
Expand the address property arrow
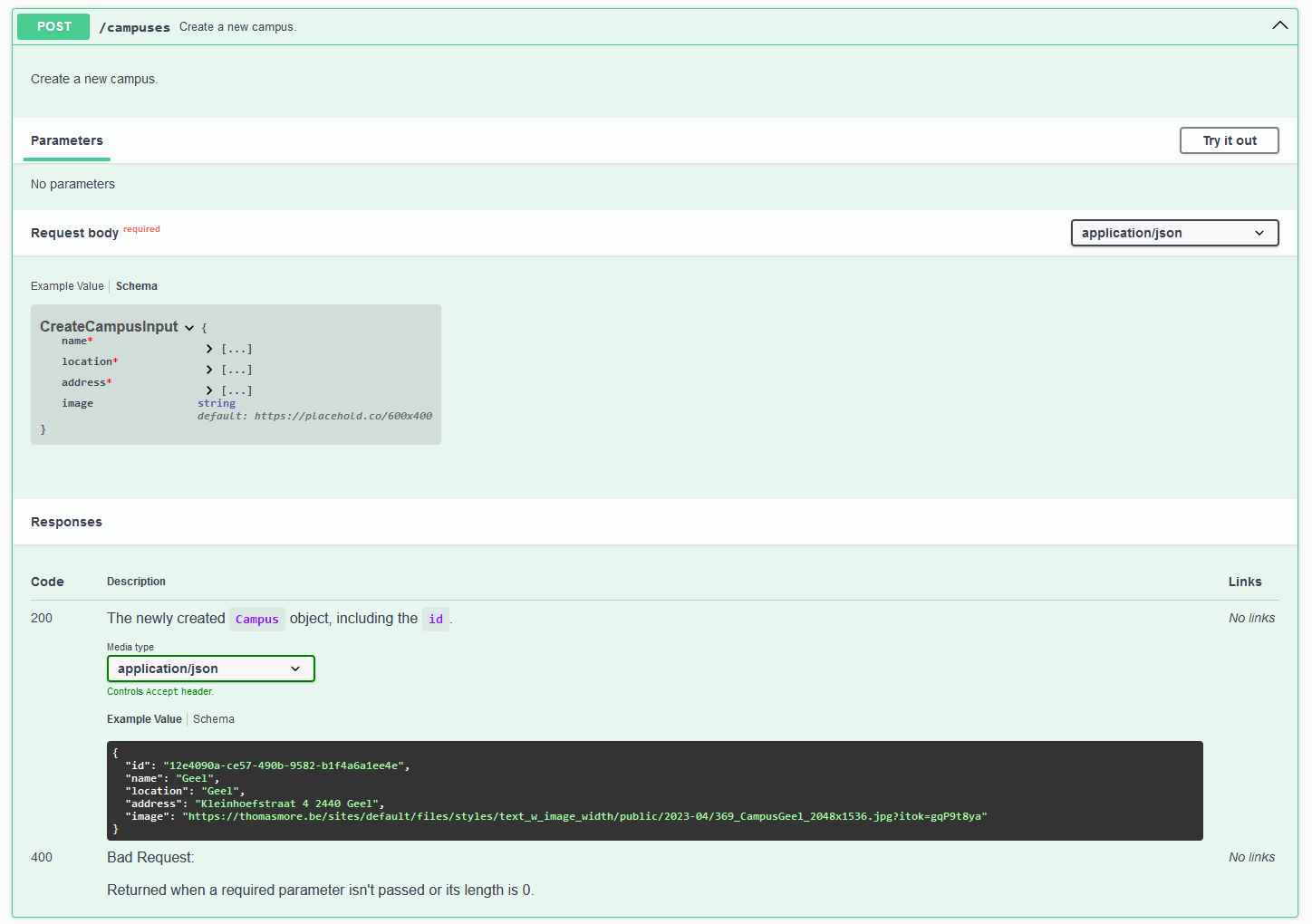209,390
